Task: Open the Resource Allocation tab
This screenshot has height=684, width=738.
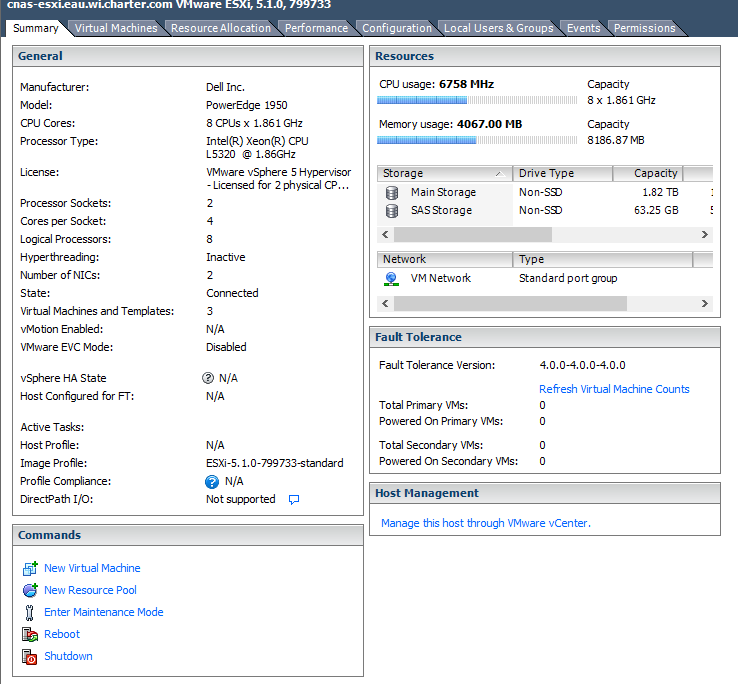Action: pos(221,28)
